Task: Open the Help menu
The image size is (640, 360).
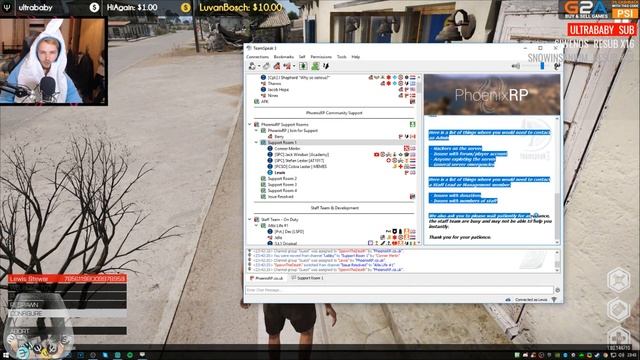Action: pyautogui.click(x=356, y=57)
